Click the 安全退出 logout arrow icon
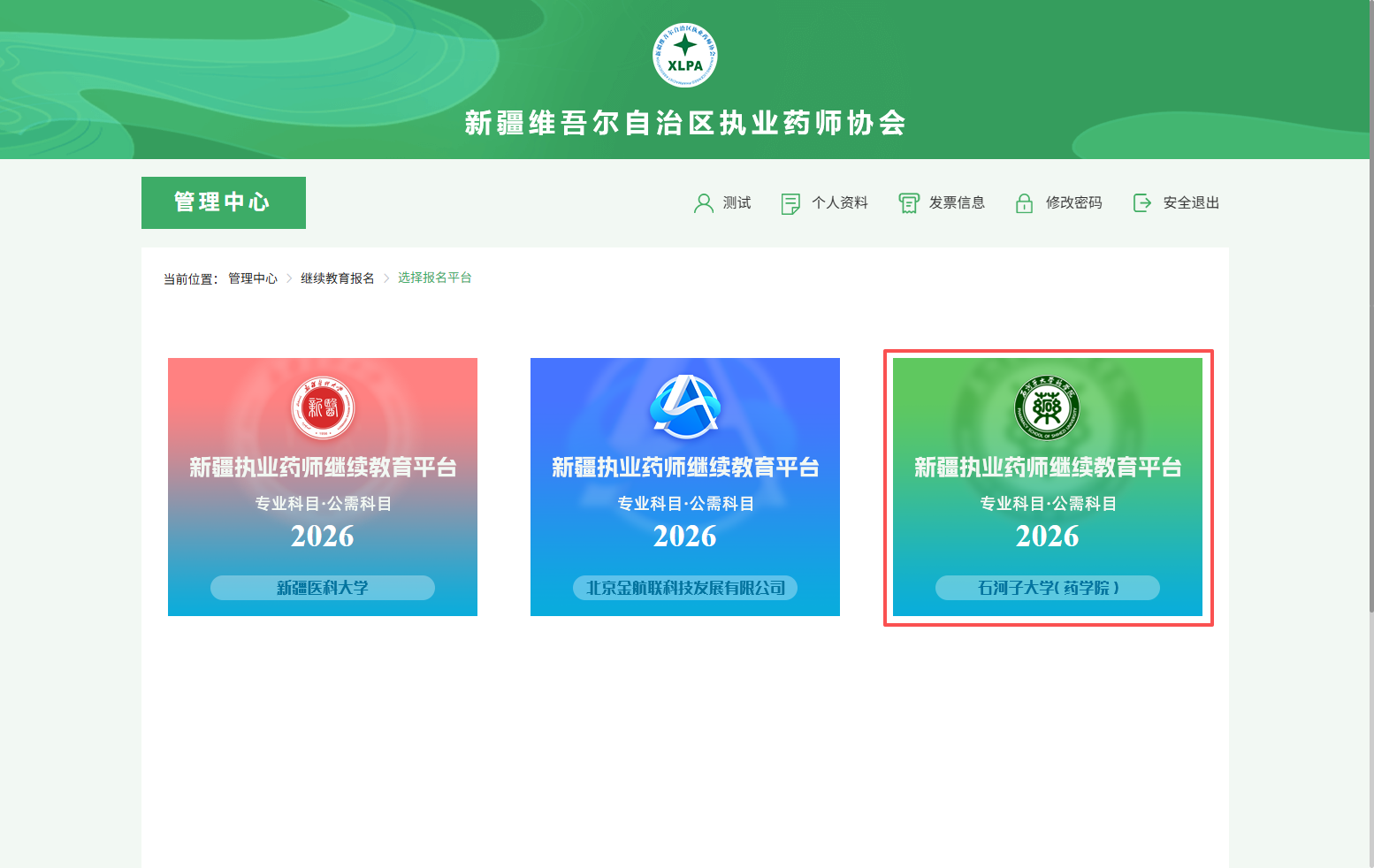The width and height of the screenshot is (1374, 868). [x=1142, y=203]
